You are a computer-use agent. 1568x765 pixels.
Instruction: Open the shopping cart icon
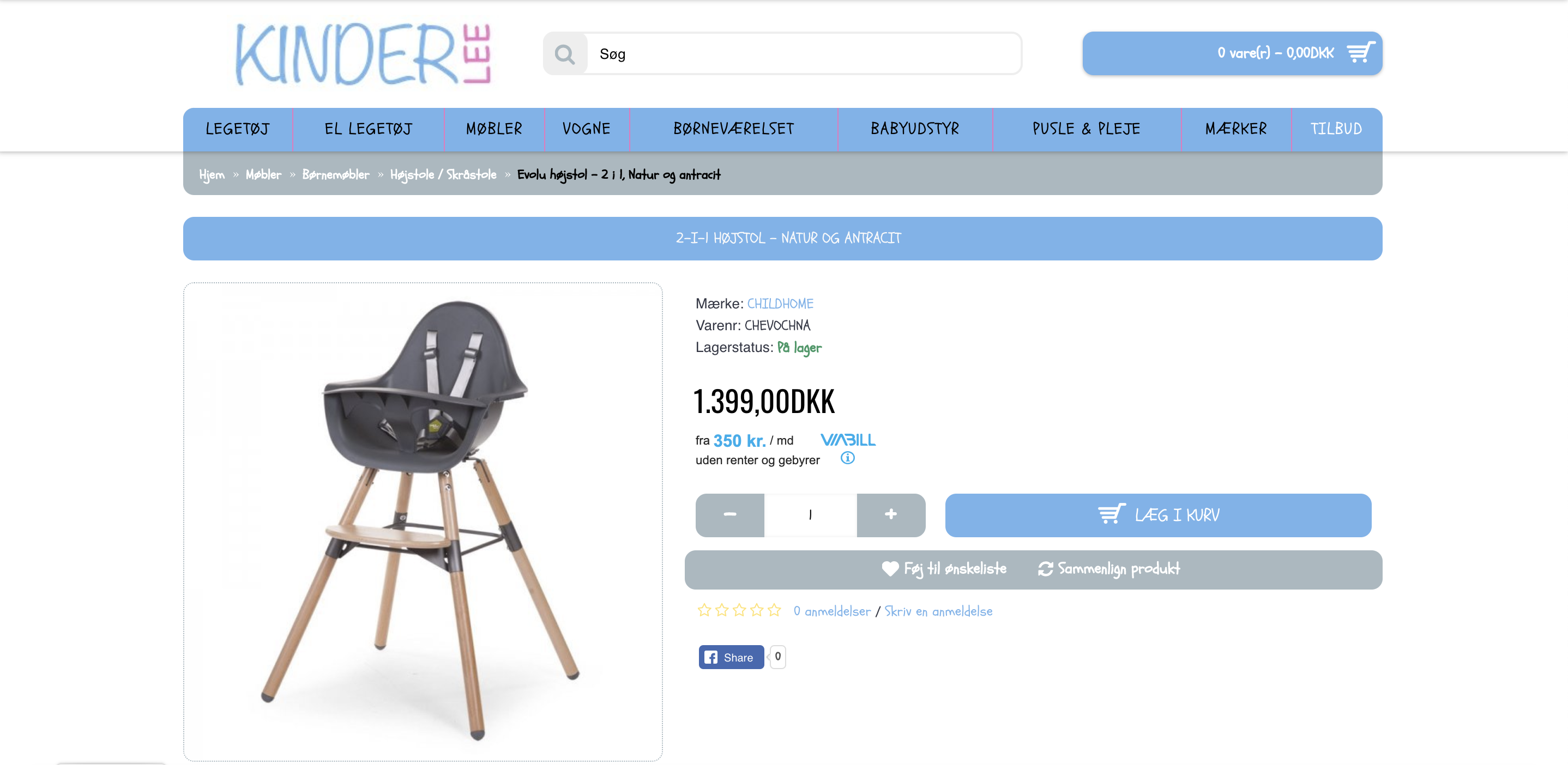pos(1360,53)
